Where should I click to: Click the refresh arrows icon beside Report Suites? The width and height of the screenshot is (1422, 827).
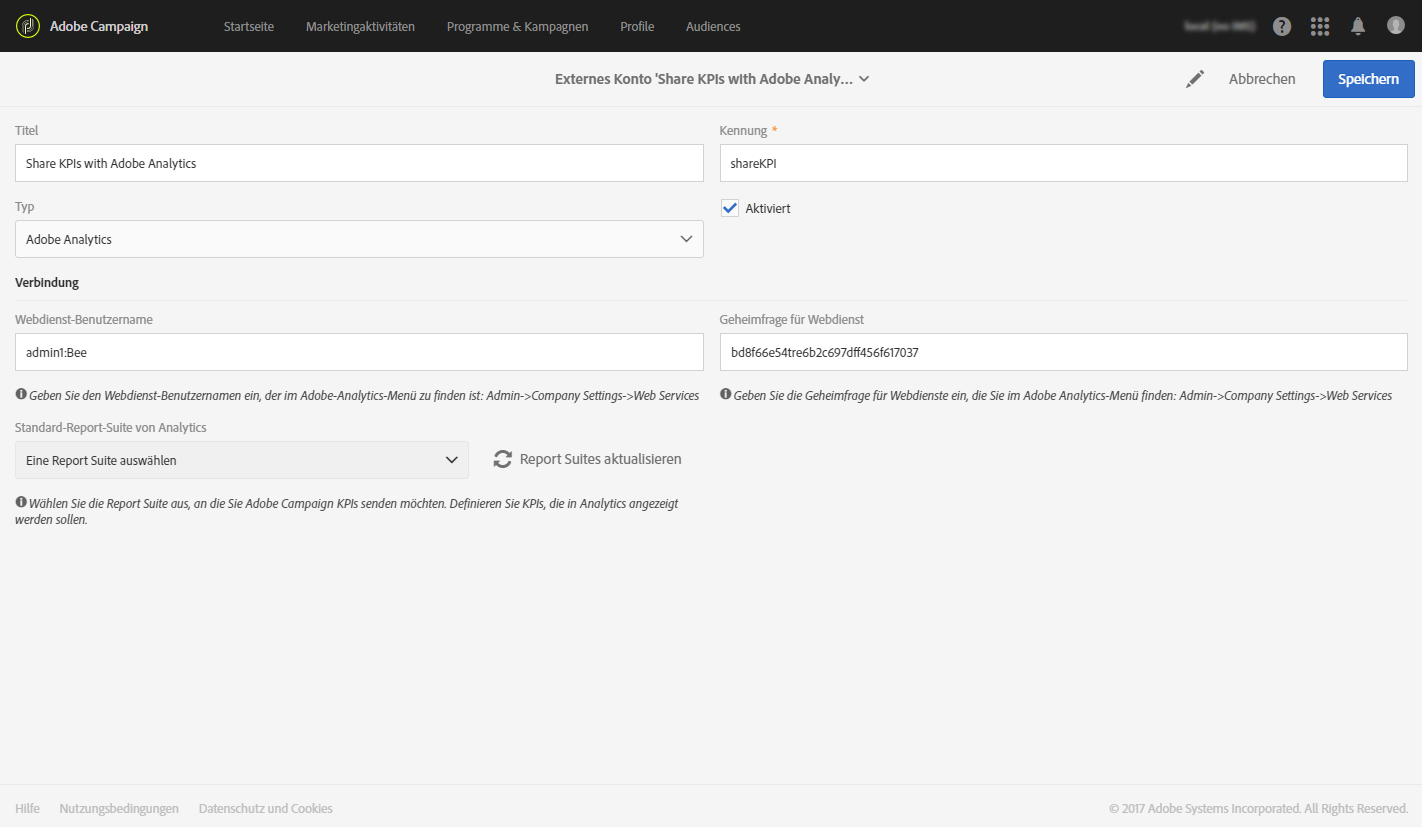(503, 459)
